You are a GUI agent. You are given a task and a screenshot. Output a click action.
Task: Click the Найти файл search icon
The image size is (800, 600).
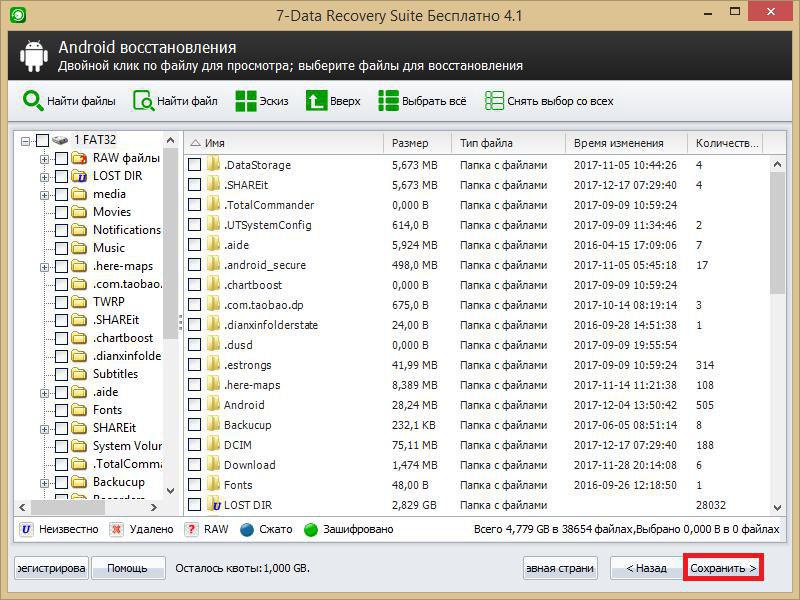pyautogui.click(x=143, y=101)
